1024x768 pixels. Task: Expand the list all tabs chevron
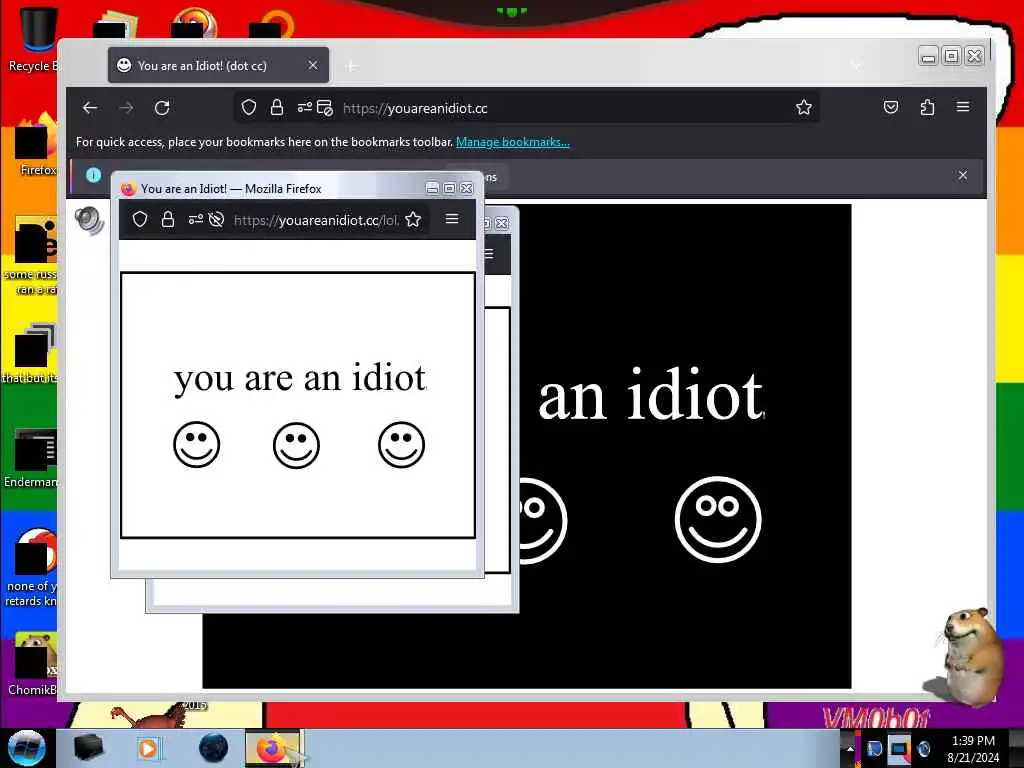point(856,65)
